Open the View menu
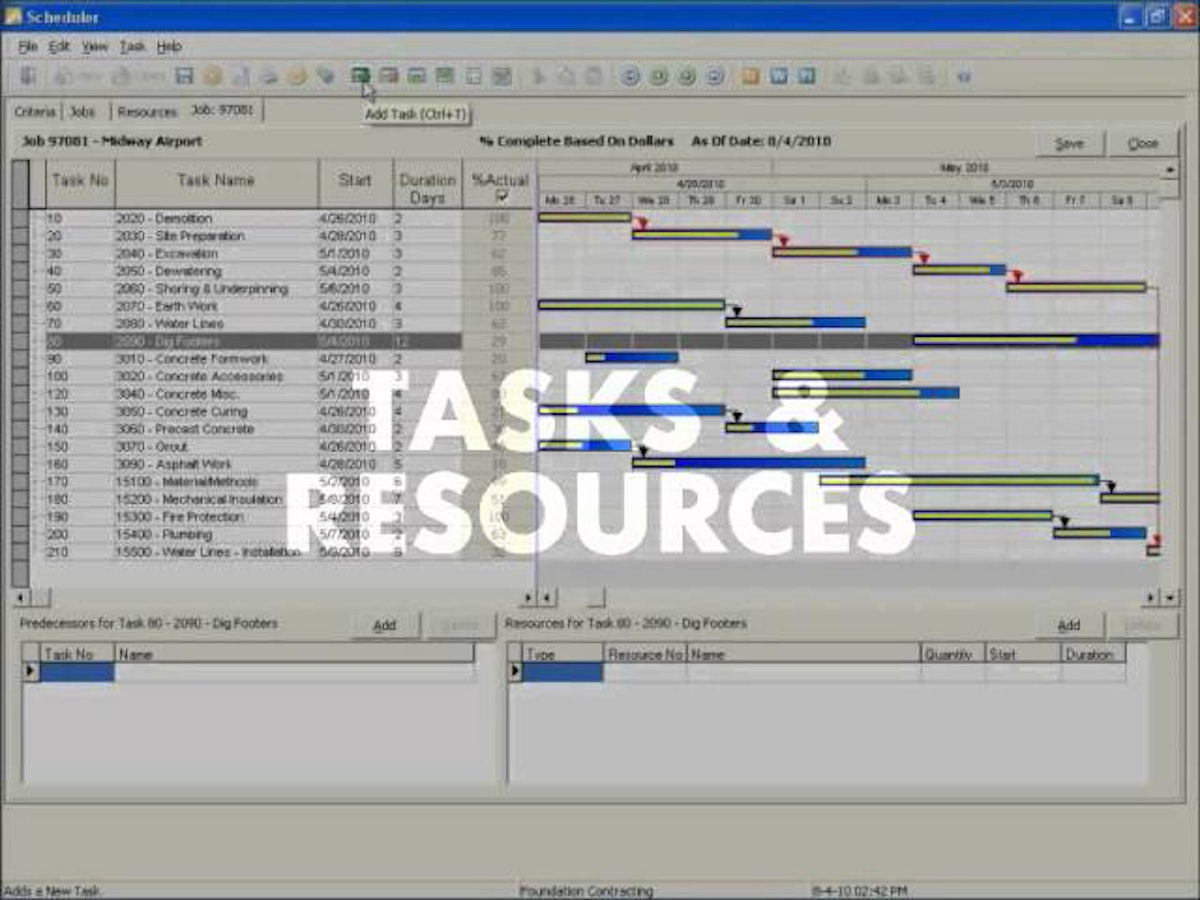This screenshot has height=900, width=1200. (x=96, y=45)
